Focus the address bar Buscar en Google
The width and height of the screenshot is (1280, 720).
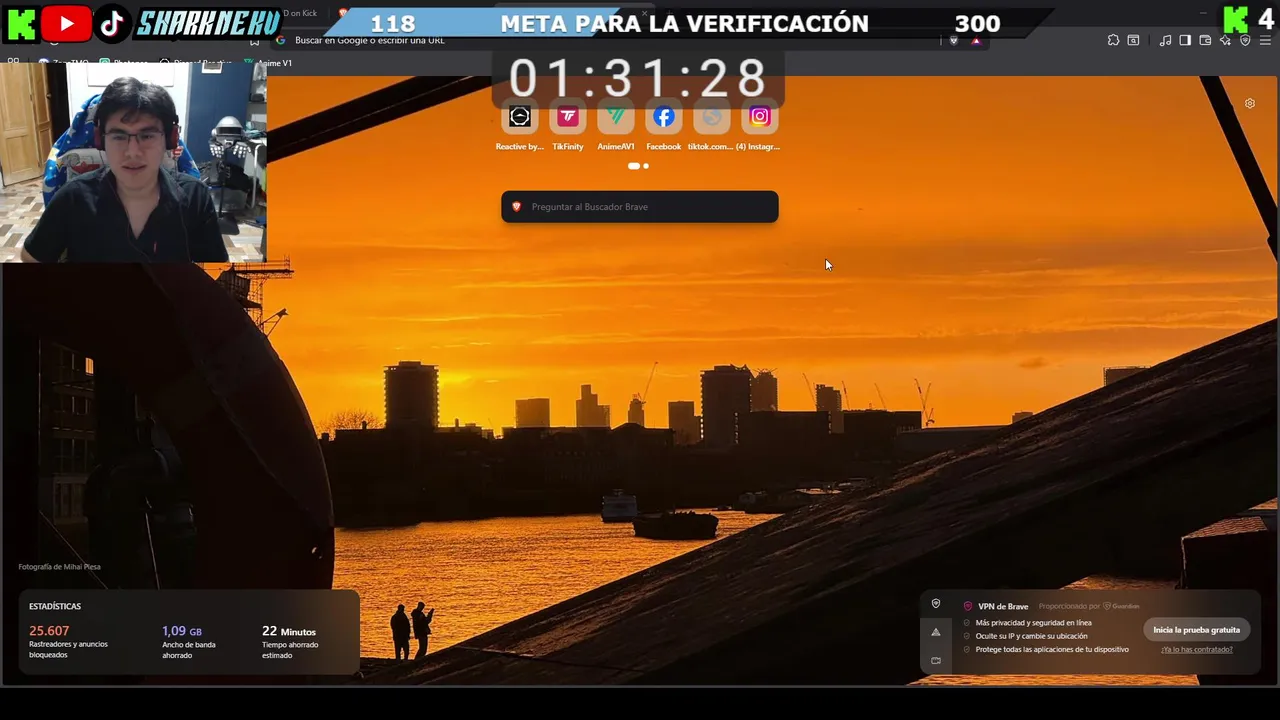tap(610, 40)
